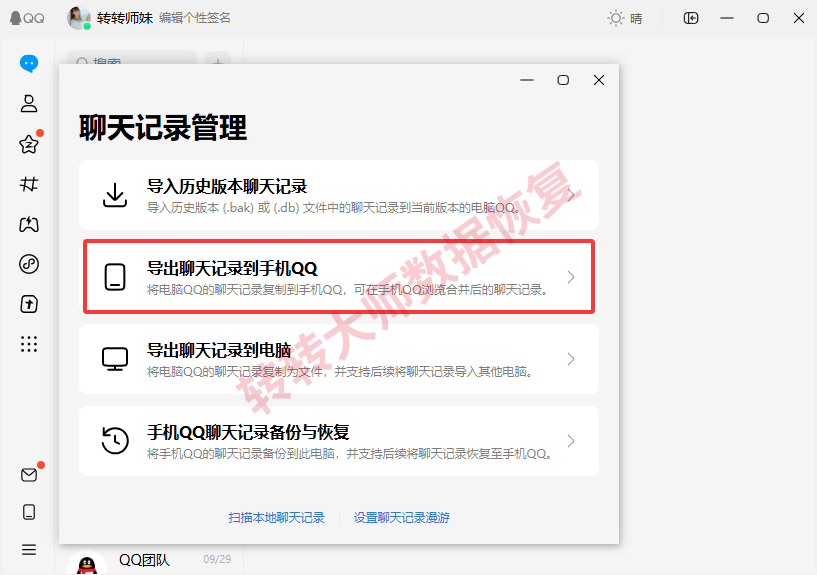Open the 设置聊天记录漫游 link
This screenshot has width=817, height=575.
coord(401,518)
